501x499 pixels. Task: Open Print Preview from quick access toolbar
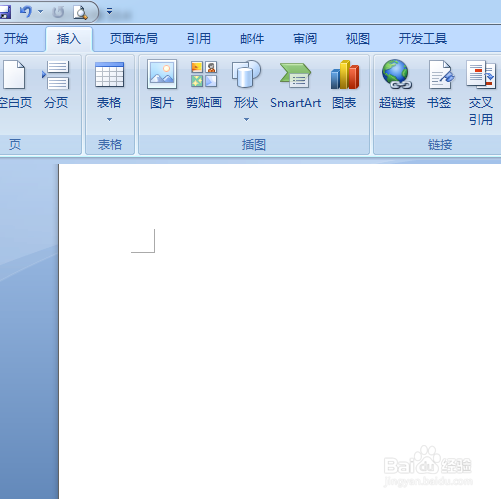click(80, 12)
